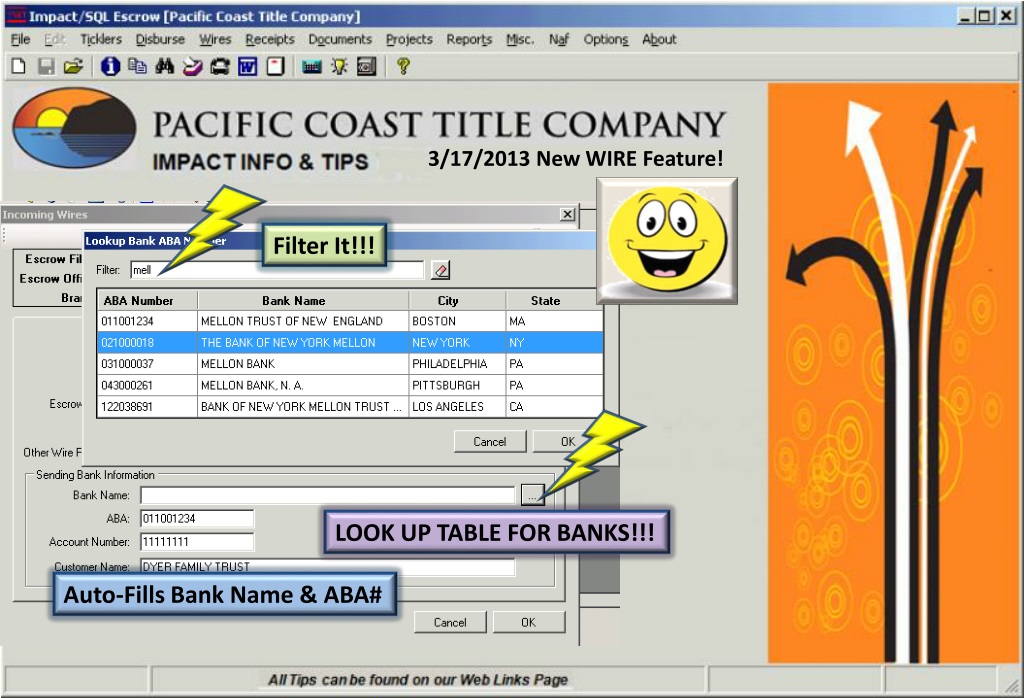Click the New file toolbar icon
The width and height of the screenshot is (1024, 698).
[18, 66]
